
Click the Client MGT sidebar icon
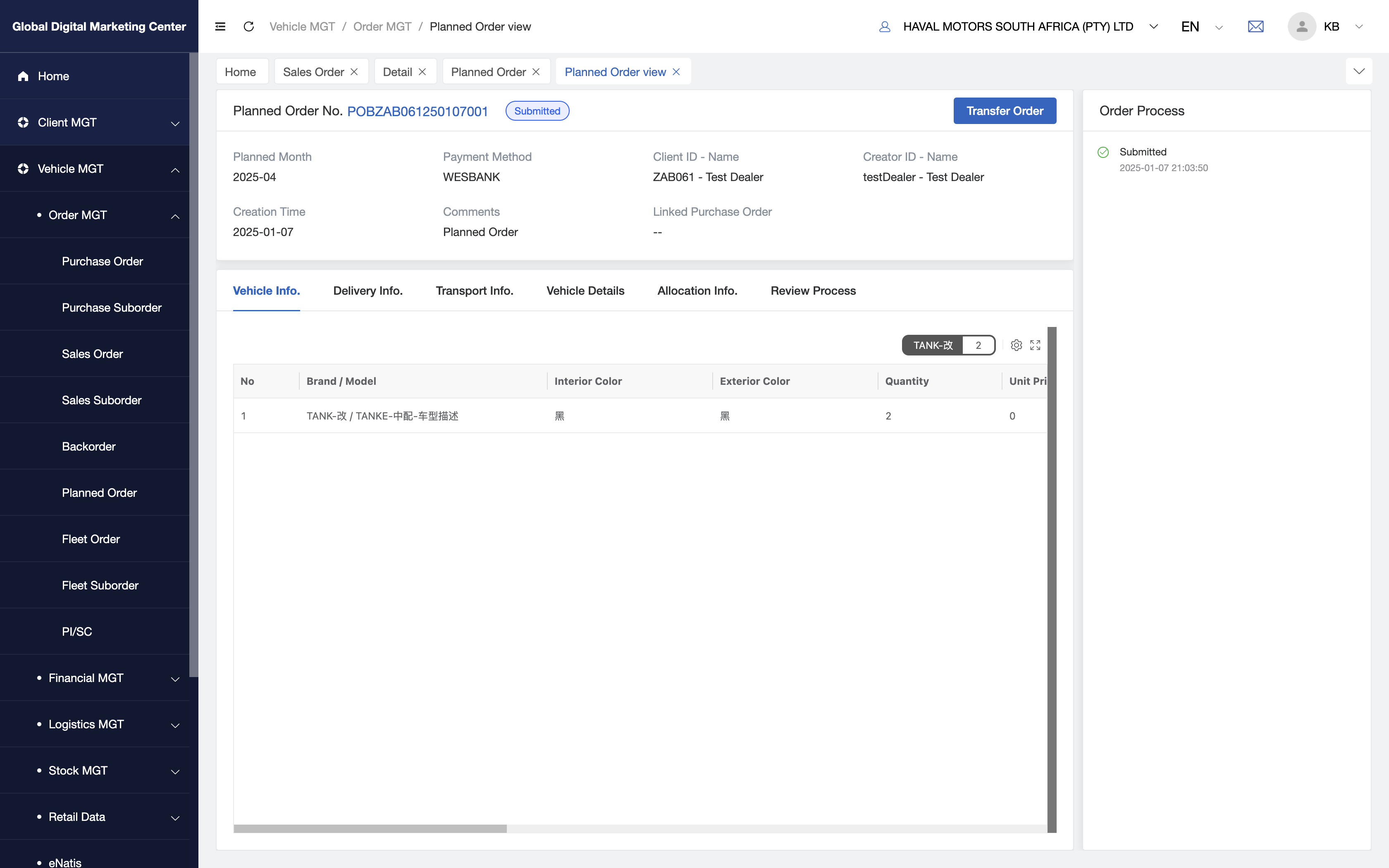click(23, 122)
